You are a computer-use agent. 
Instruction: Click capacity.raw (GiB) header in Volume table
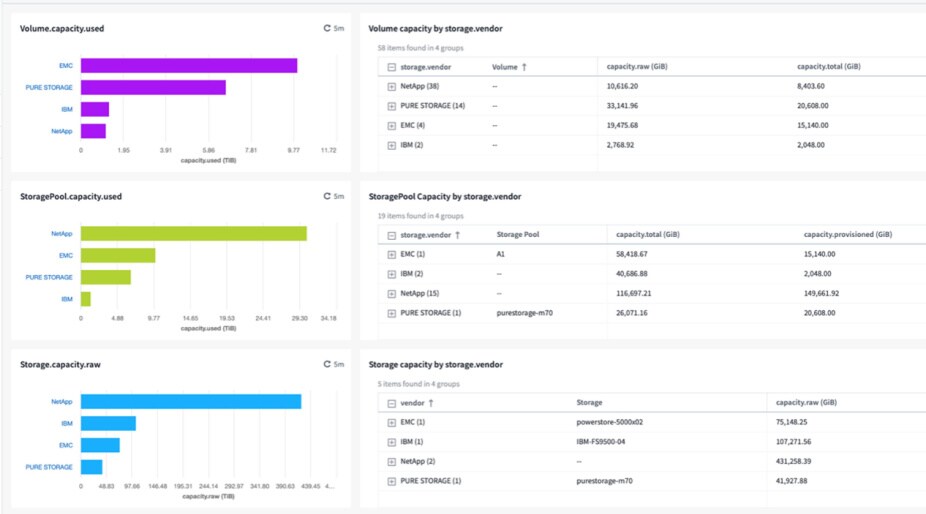coord(637,67)
